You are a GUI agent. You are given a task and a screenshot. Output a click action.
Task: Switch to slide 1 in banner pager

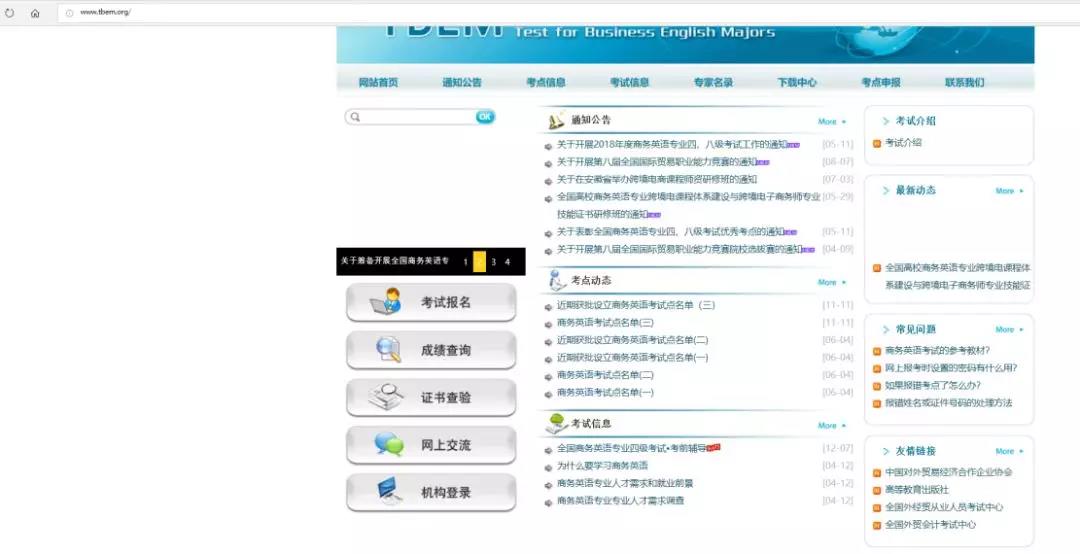pyautogui.click(x=465, y=262)
